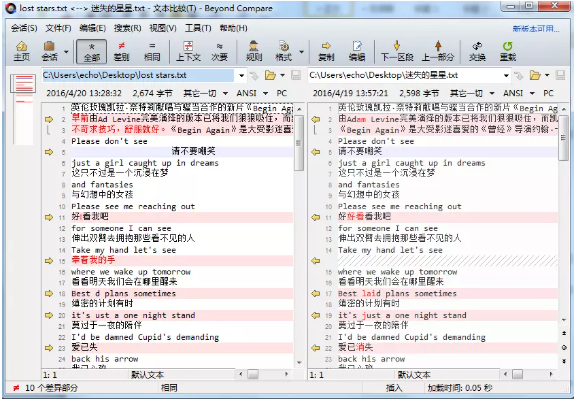The height and width of the screenshot is (400, 575).
Task: Open the 规则 rules dialog
Action: pyautogui.click(x=253, y=51)
